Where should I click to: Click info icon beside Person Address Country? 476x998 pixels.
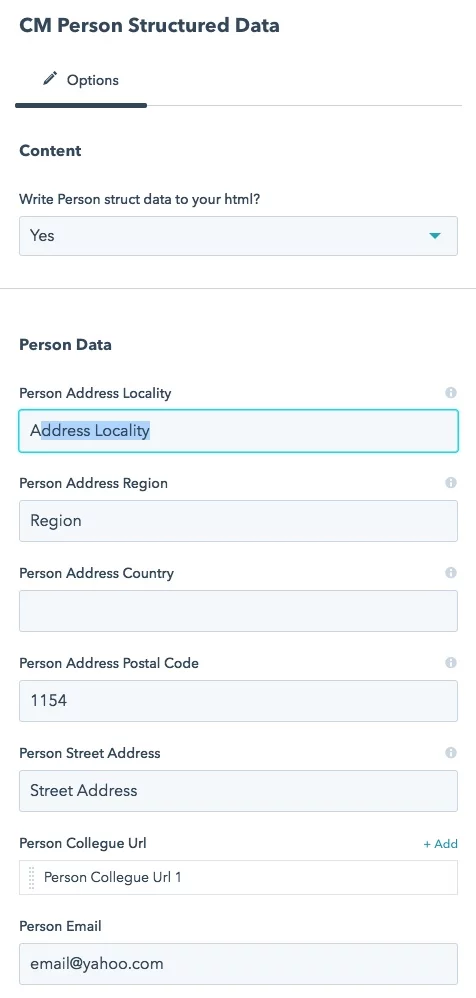coord(451,572)
